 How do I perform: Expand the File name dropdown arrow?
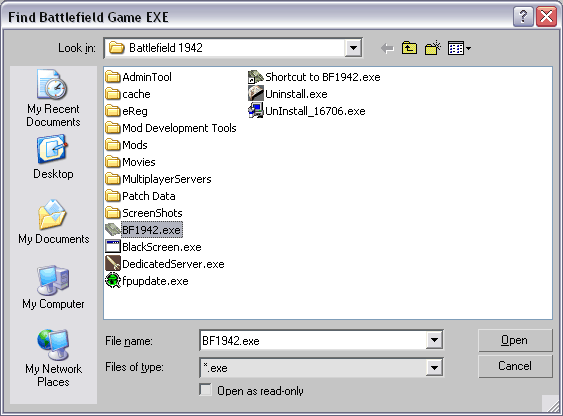click(x=434, y=340)
